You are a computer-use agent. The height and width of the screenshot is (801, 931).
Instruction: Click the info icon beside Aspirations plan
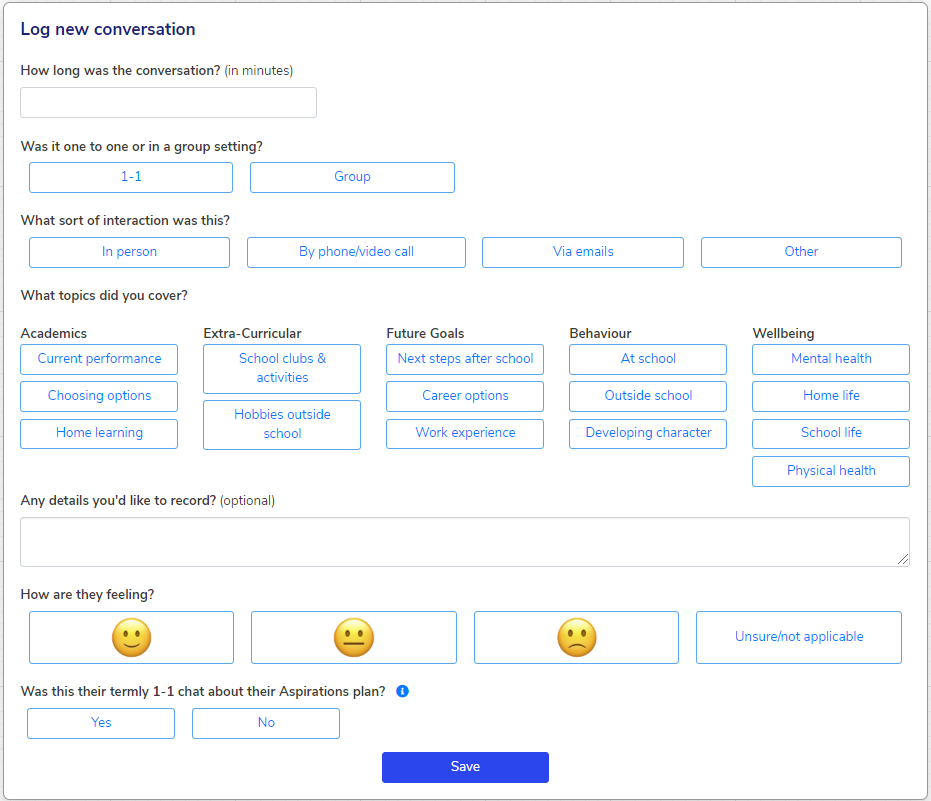click(402, 691)
